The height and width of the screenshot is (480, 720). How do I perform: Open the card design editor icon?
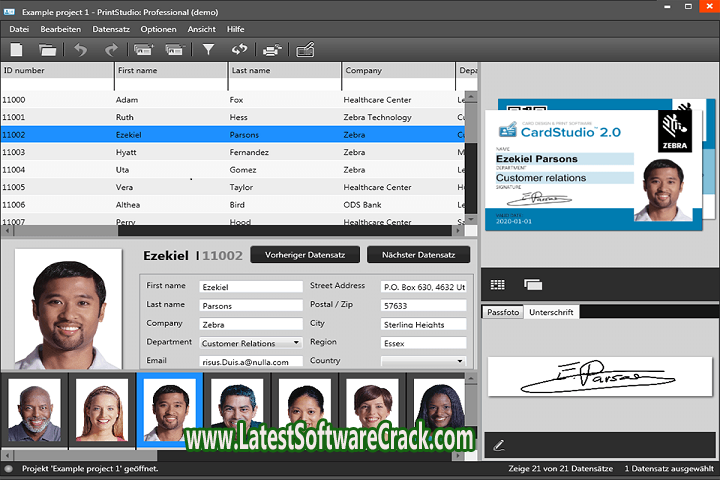(305, 50)
